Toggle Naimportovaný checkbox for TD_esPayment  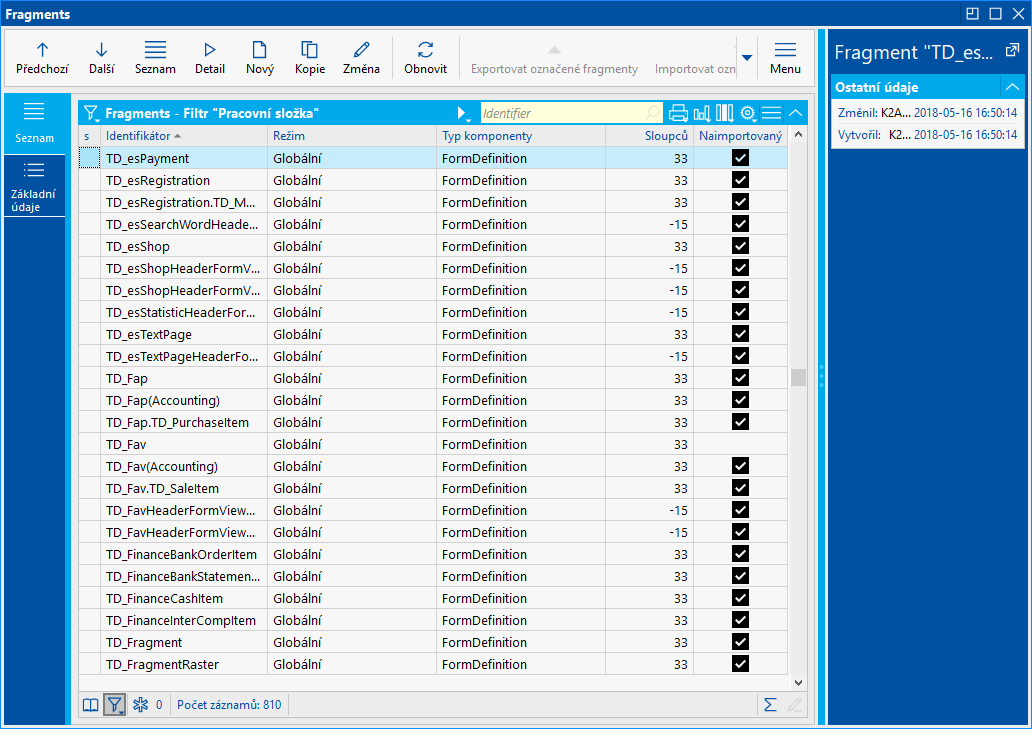pyautogui.click(x=740, y=158)
